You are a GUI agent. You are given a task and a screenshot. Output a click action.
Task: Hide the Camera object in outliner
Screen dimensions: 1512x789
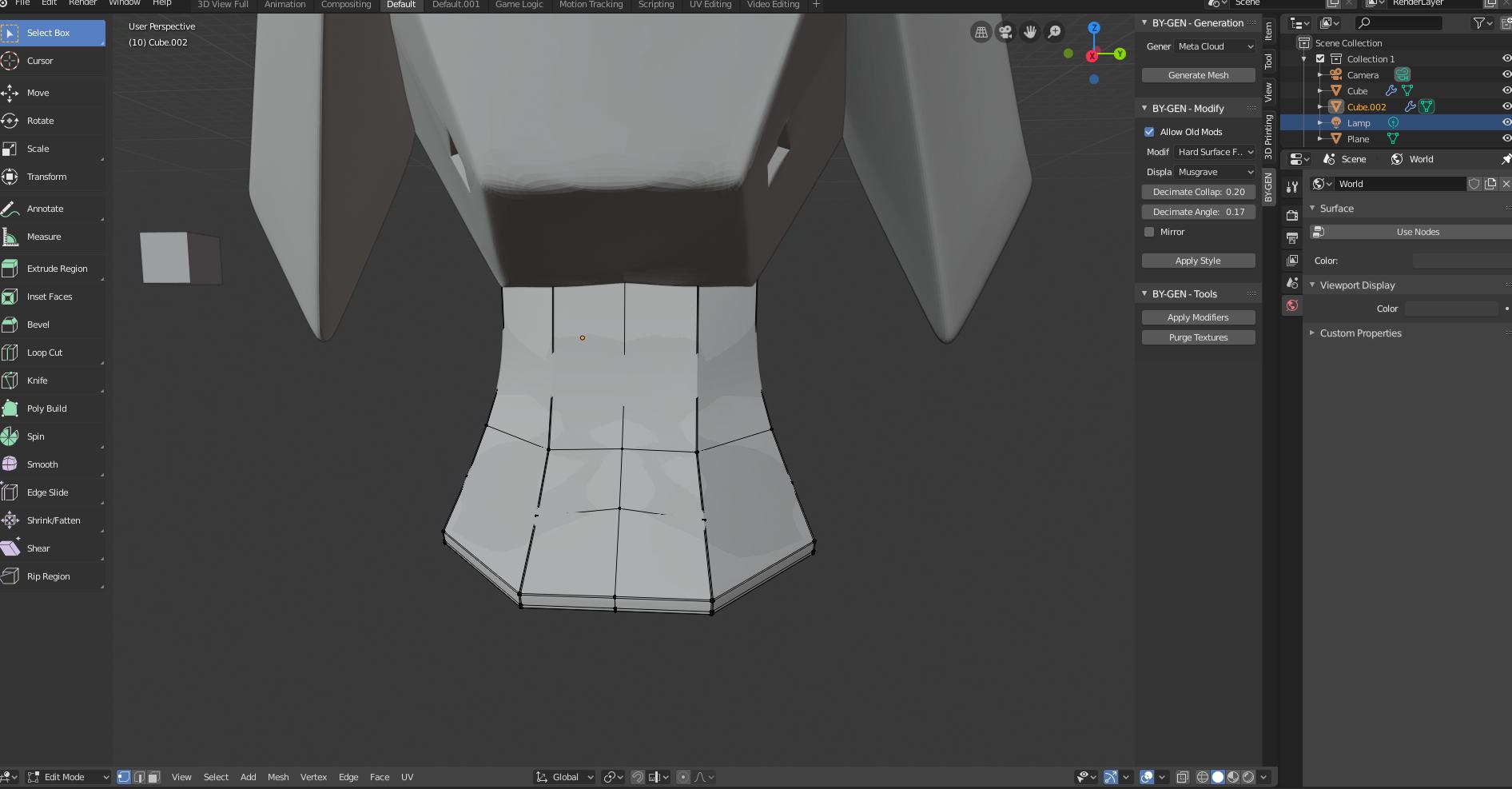pyautogui.click(x=1506, y=75)
